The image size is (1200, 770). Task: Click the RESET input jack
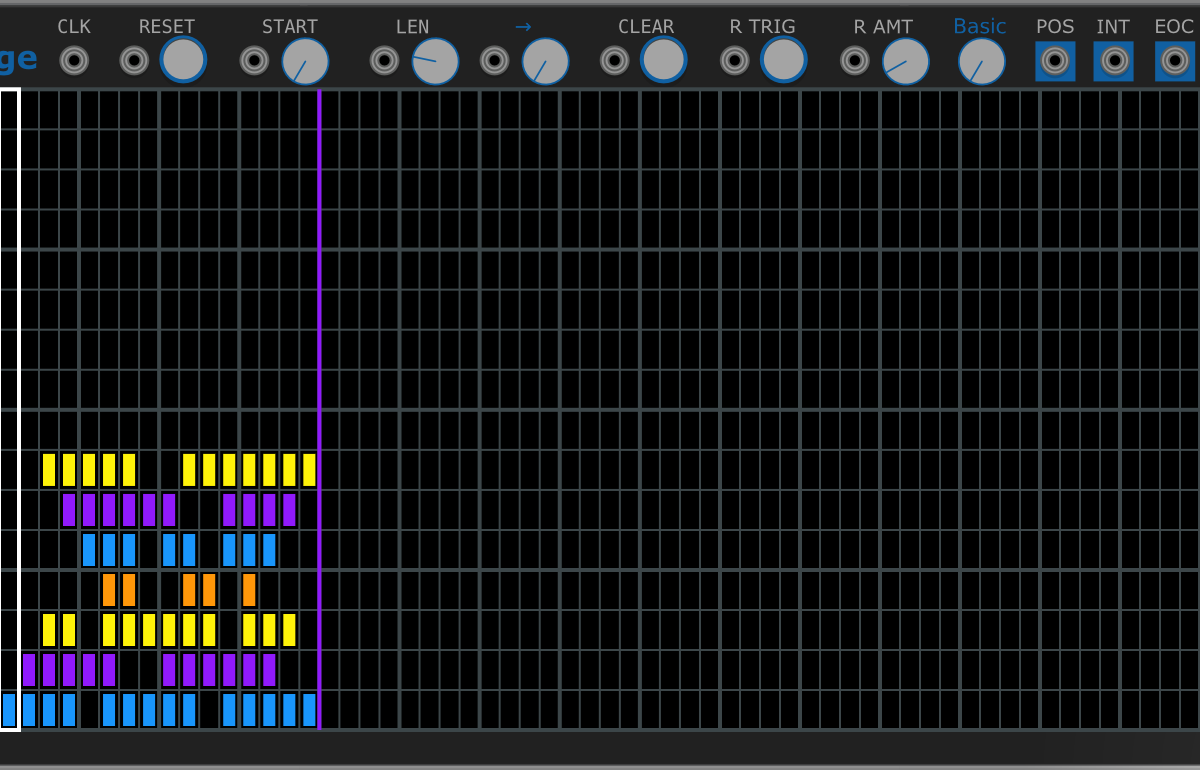coord(134,61)
